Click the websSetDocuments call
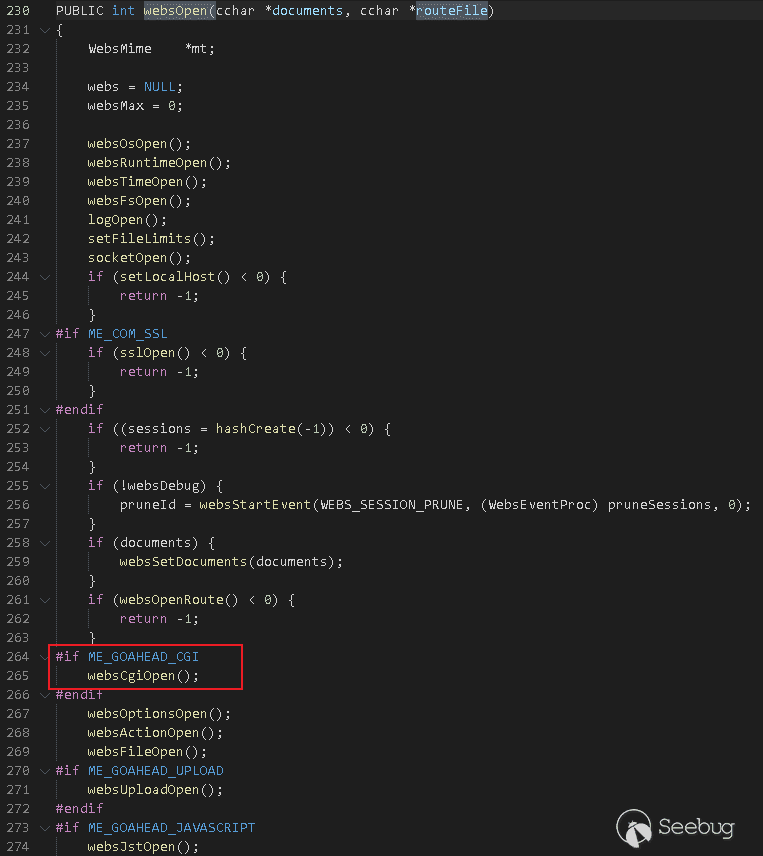This screenshot has height=856, width=763. [x=183, y=562]
